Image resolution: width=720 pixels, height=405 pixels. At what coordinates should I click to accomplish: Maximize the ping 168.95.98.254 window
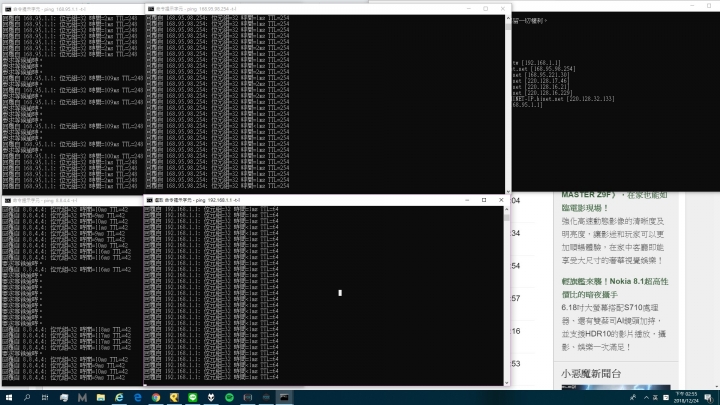click(x=485, y=9)
